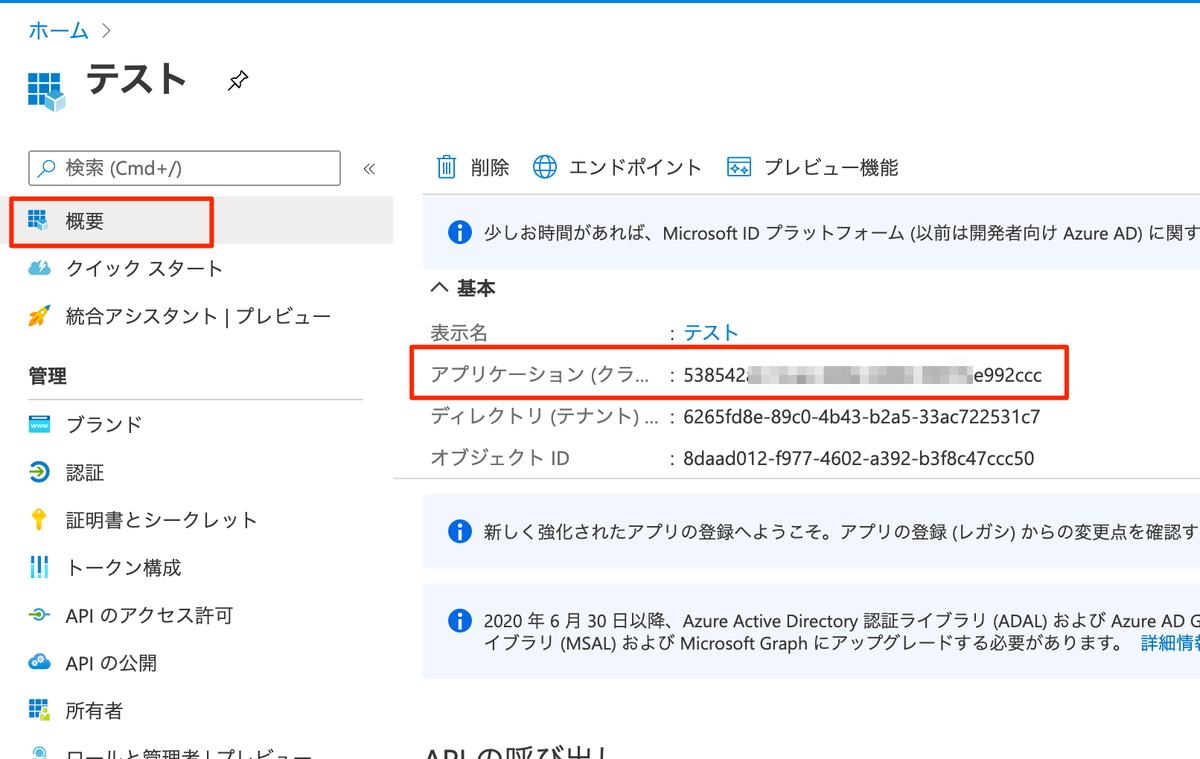Click the app registration icon next to テスト
Viewport: 1200px width, 759px height.
click(x=46, y=91)
